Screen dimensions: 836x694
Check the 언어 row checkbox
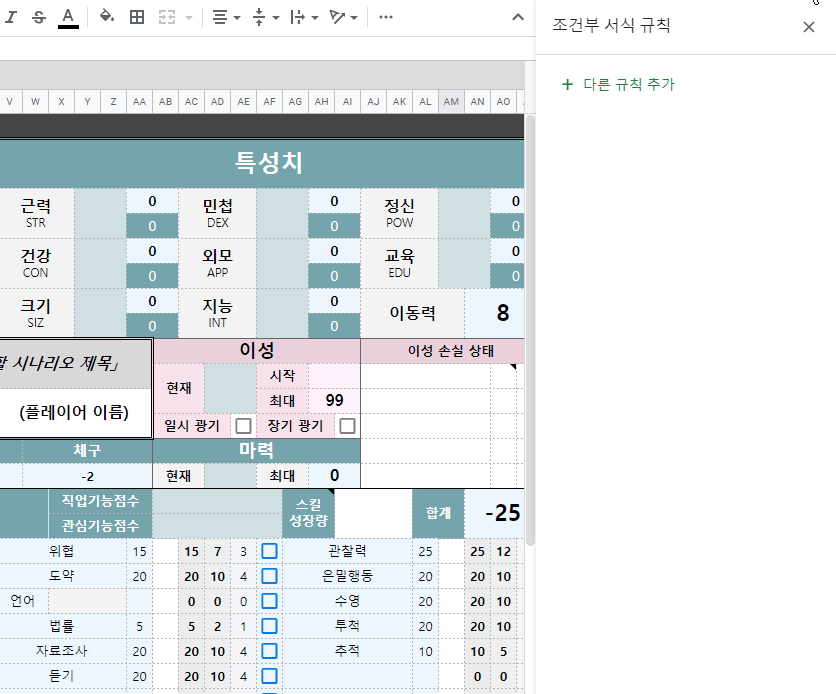pos(269,601)
